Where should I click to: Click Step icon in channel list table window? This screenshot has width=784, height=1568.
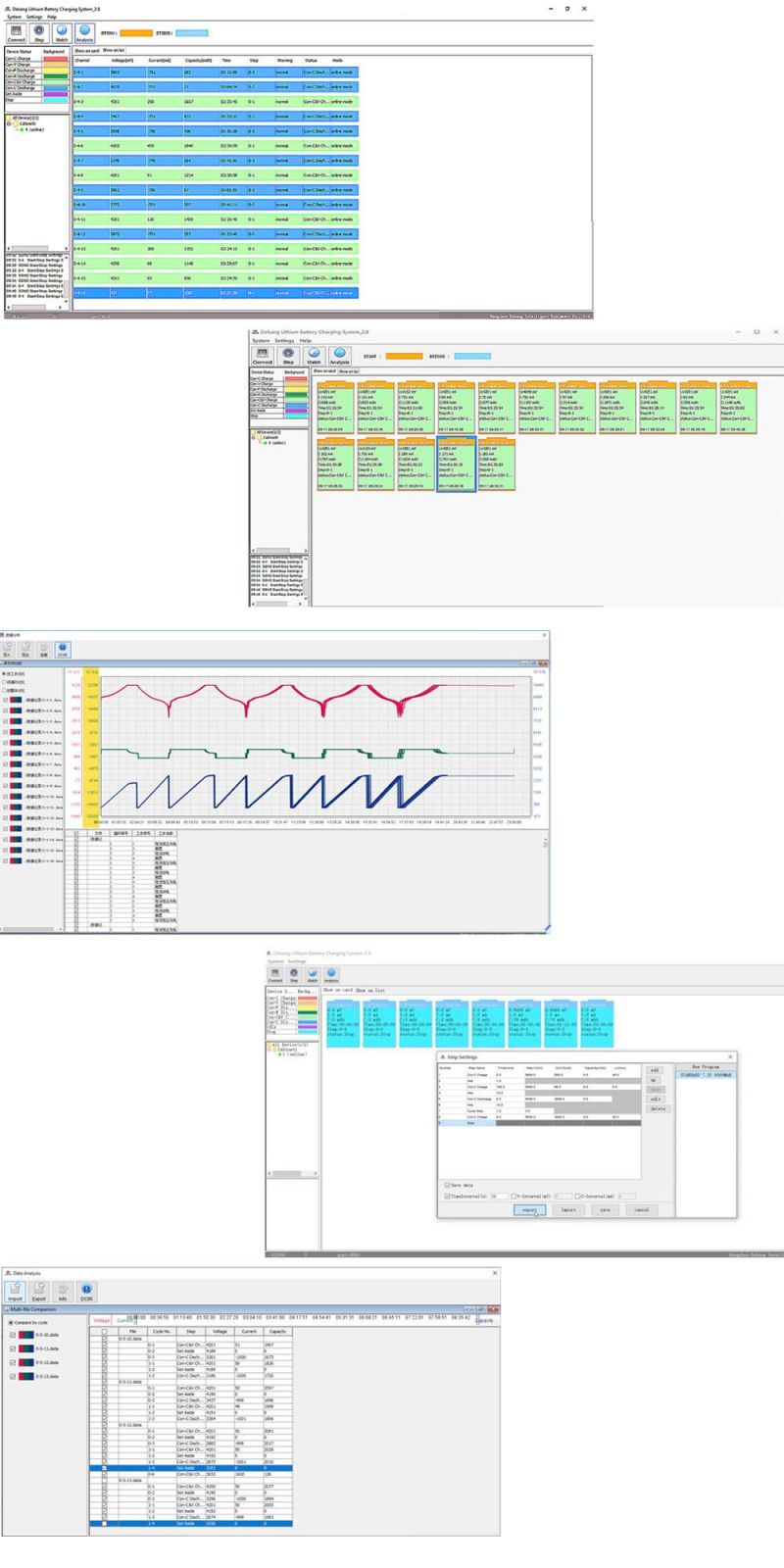tap(39, 33)
